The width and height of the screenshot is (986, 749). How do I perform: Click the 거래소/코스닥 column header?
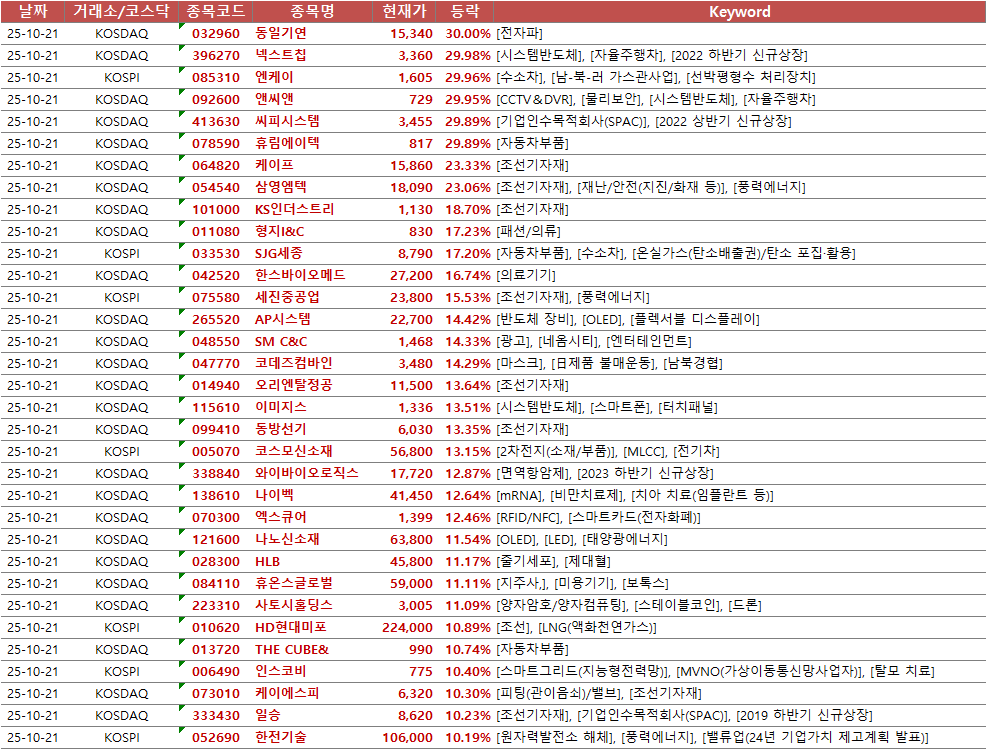pos(121,11)
